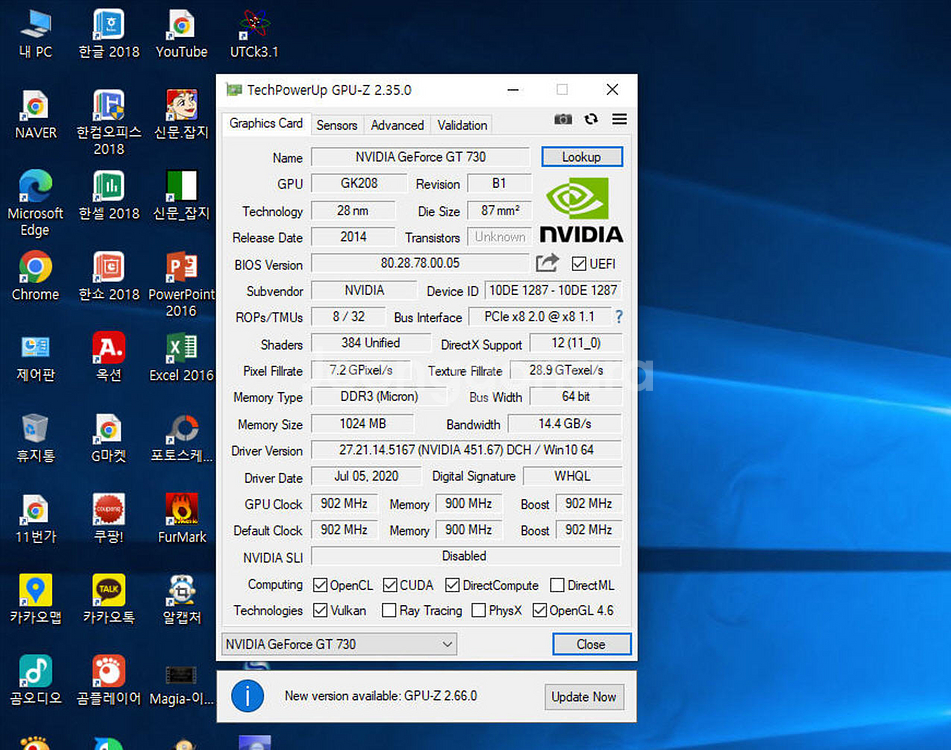The image size is (951, 750).
Task: Click the Lookup button
Action: (x=582, y=157)
